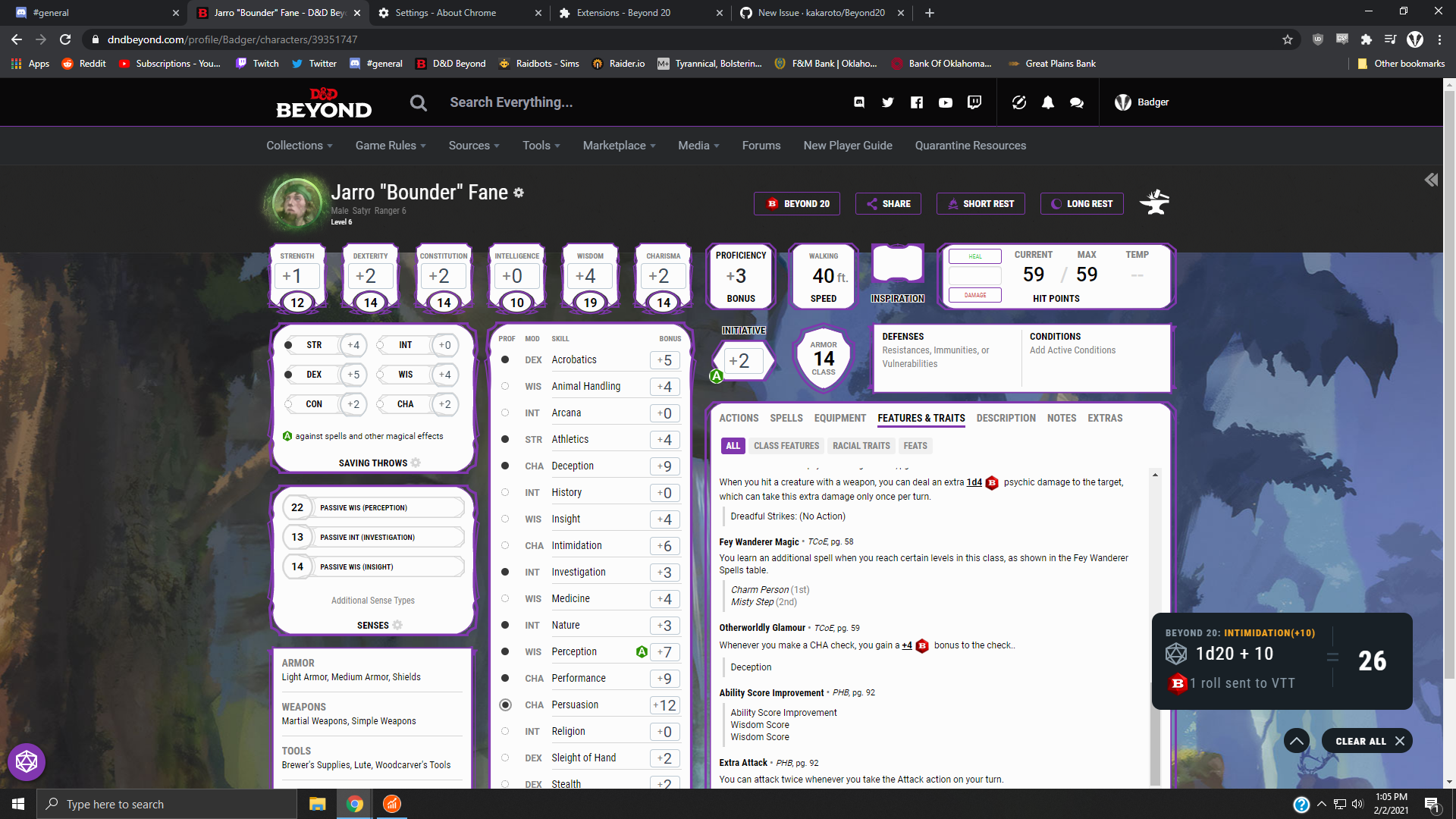This screenshot has width=1456, height=819.
Task: Click the gear icon next to character name
Action: pyautogui.click(x=519, y=193)
